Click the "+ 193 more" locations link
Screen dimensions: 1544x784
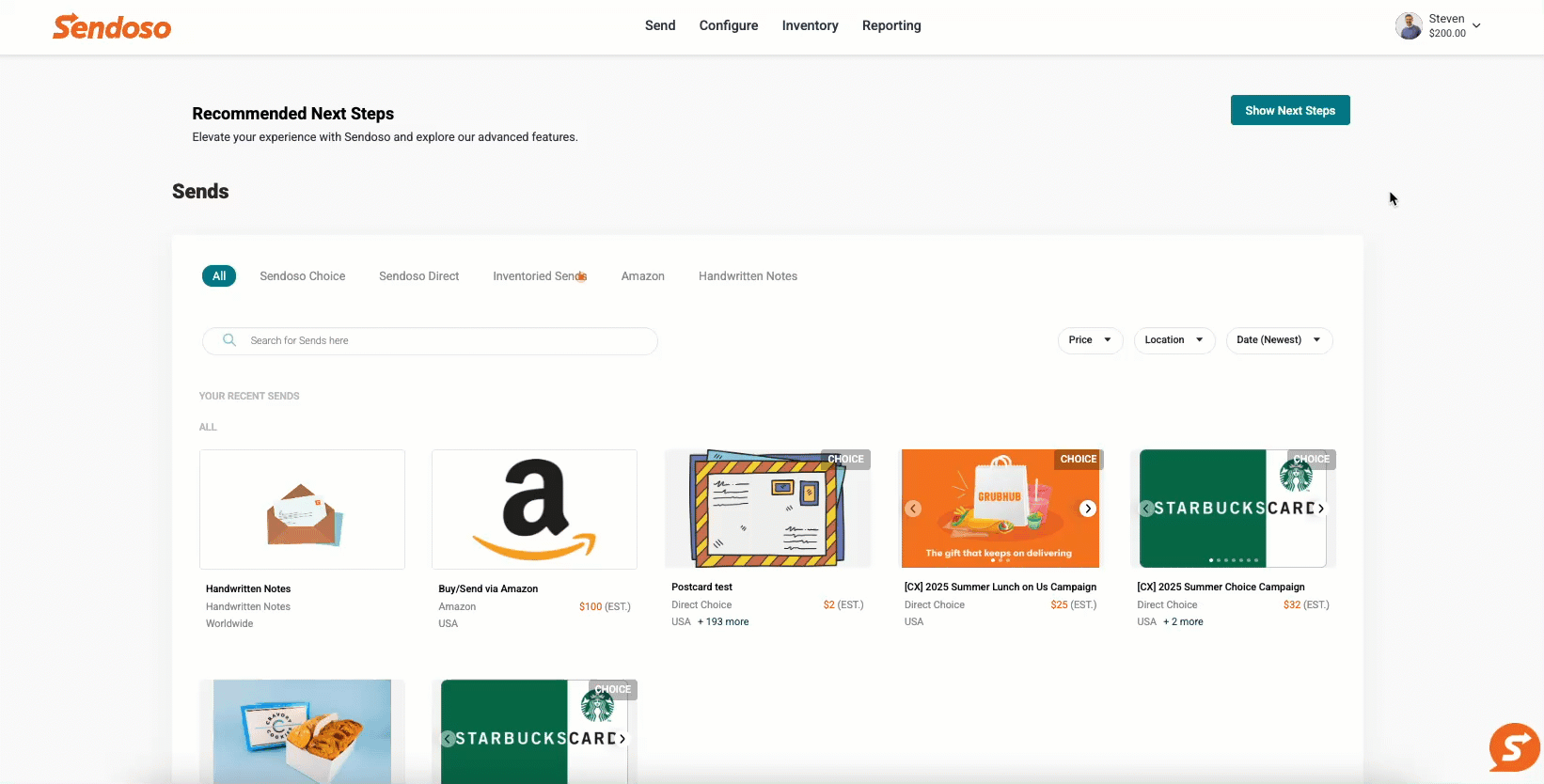(723, 621)
